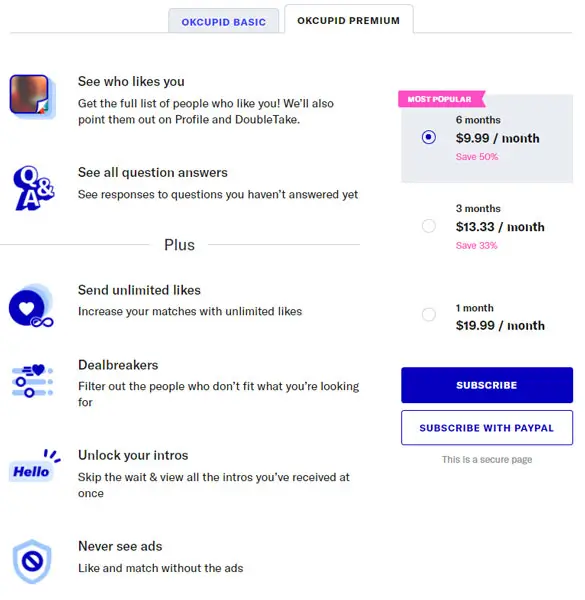Click the Save 50% pink text
The image size is (585, 600).
pos(477,157)
